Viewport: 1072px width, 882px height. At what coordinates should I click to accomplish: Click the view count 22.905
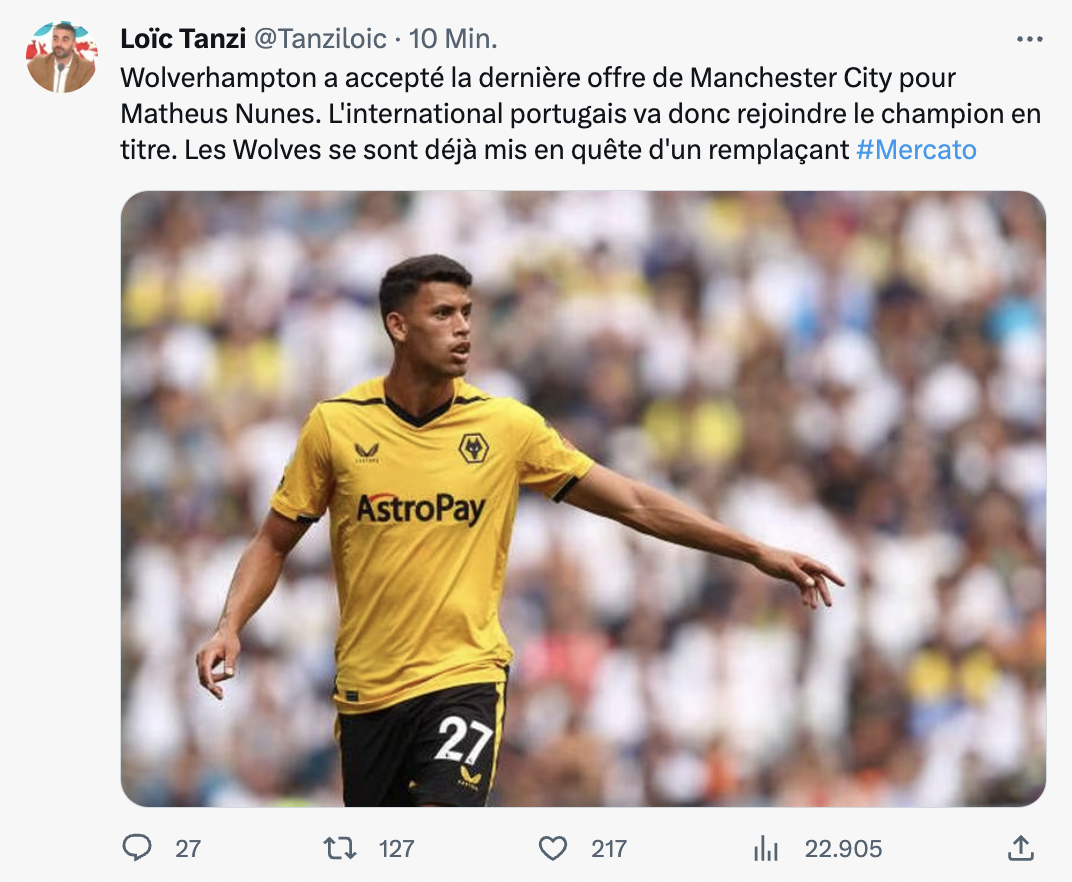coord(843,849)
